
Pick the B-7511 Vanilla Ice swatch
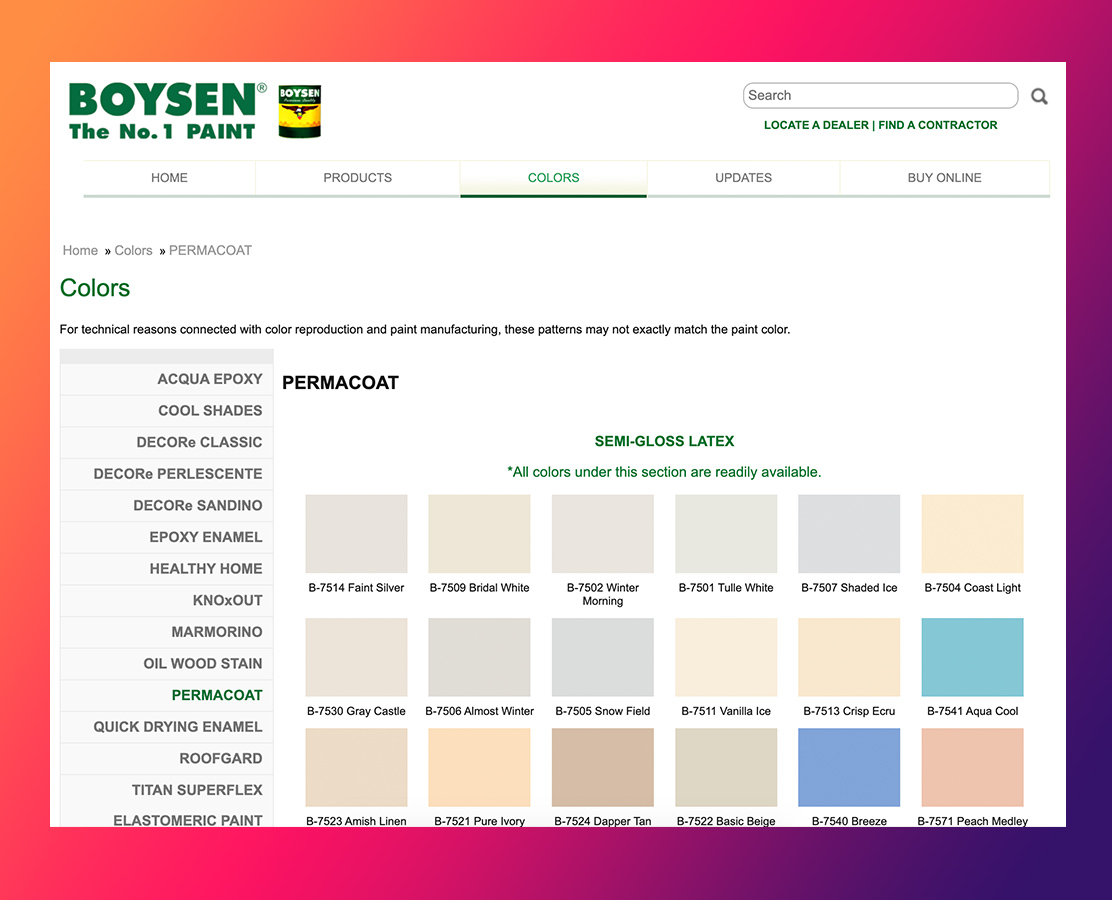click(726, 657)
